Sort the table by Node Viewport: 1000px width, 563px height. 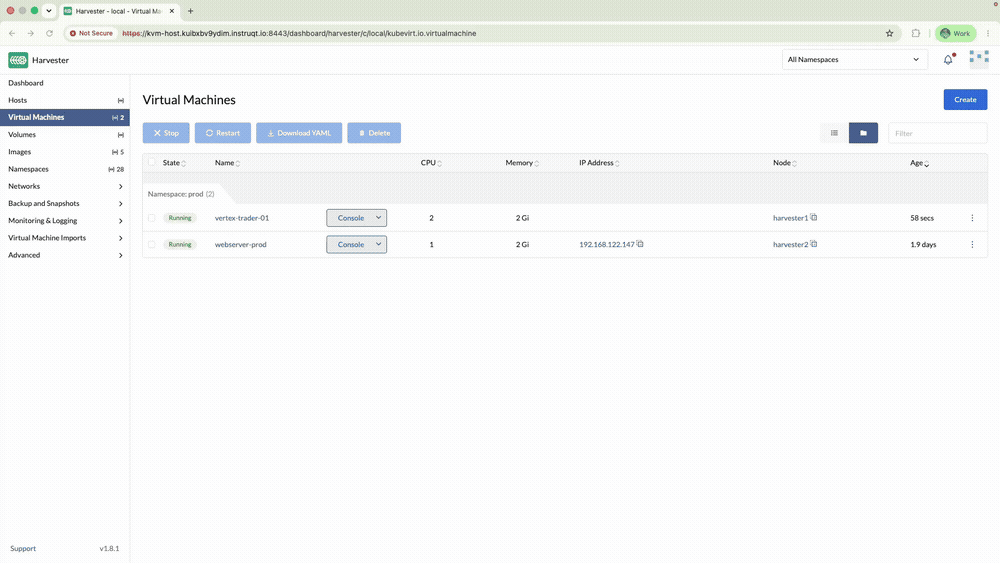coord(785,163)
